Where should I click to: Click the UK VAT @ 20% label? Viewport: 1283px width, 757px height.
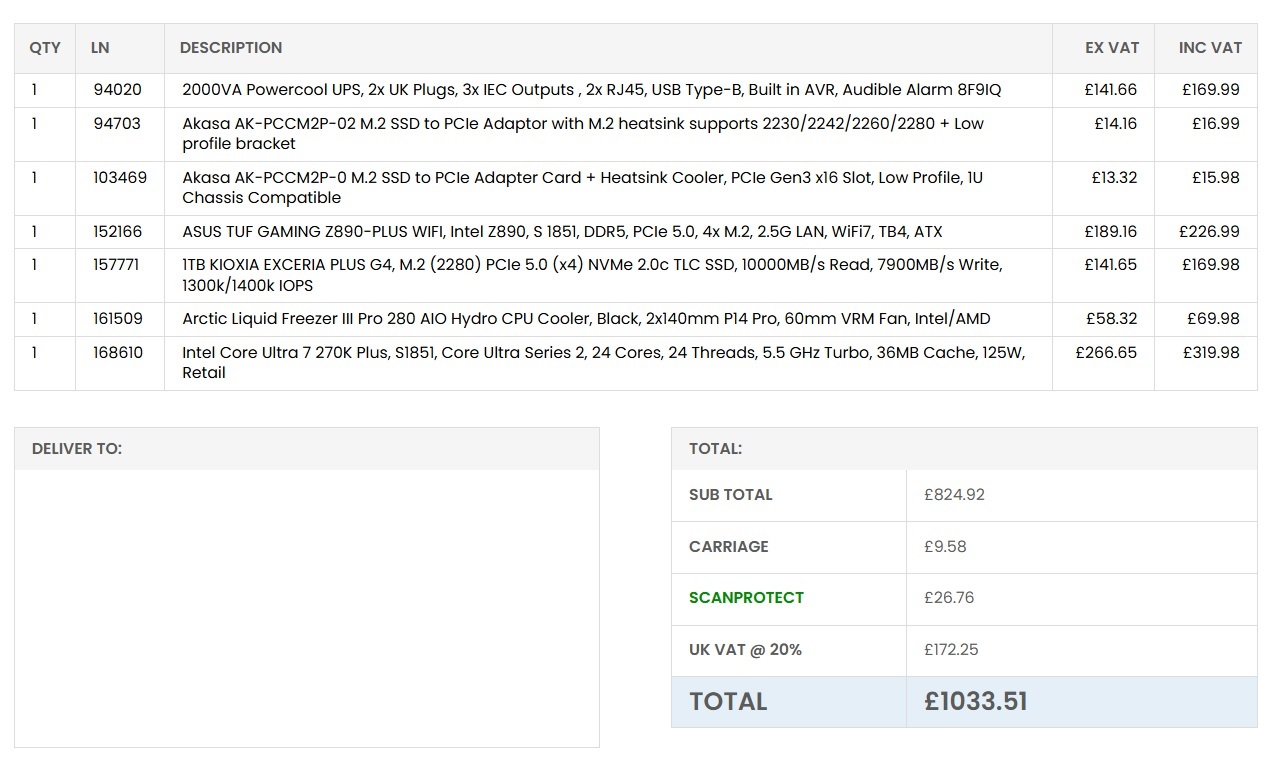745,650
